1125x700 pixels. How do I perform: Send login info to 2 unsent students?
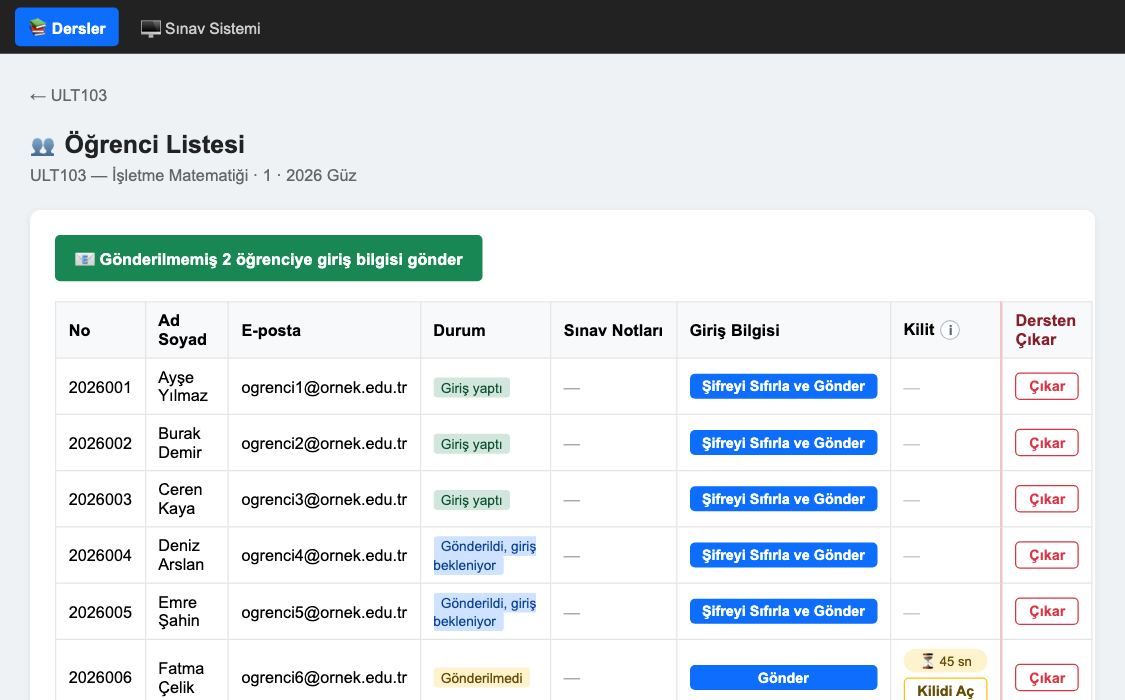(268, 258)
